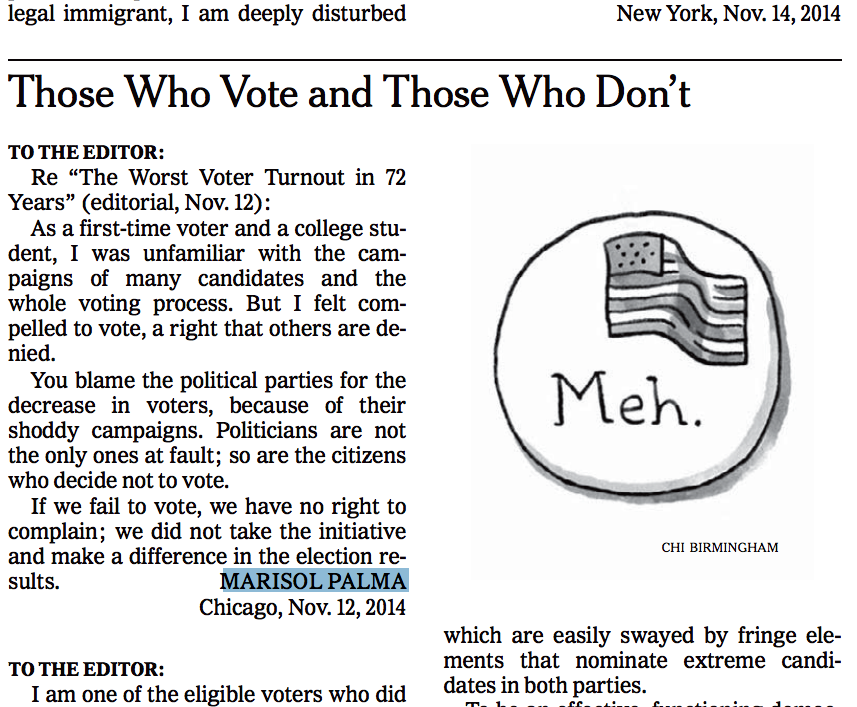Click the 'Meh.' button illustration
Viewport: 857px width, 707px height.
643,358
